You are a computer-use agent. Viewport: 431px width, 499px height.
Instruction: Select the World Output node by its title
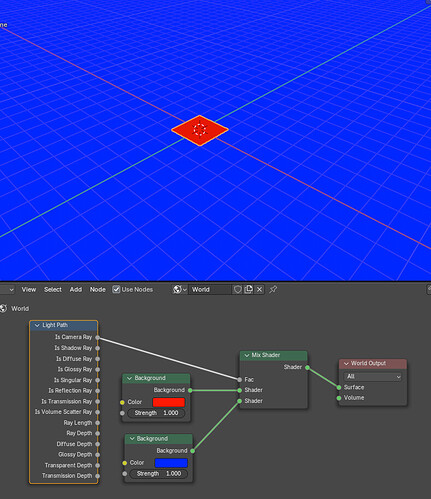tap(368, 363)
